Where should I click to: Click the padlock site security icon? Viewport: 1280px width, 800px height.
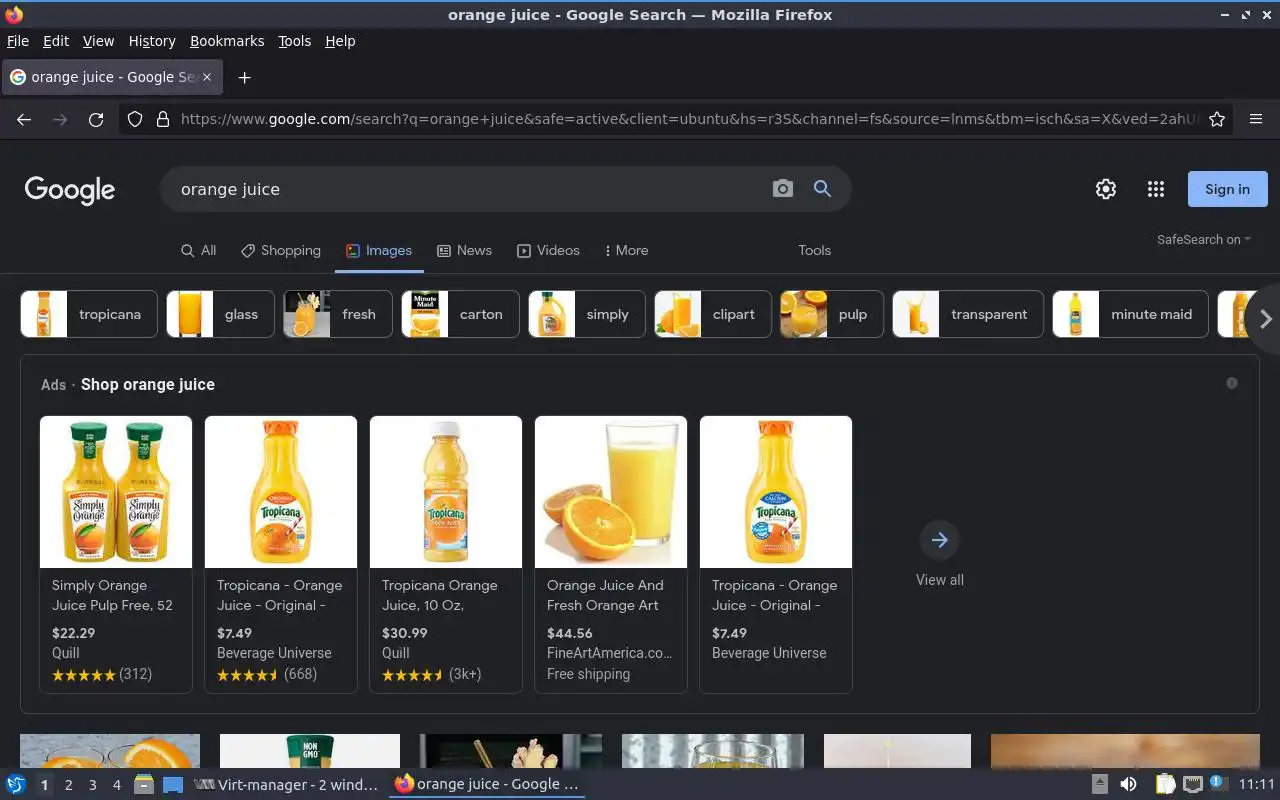pos(163,119)
